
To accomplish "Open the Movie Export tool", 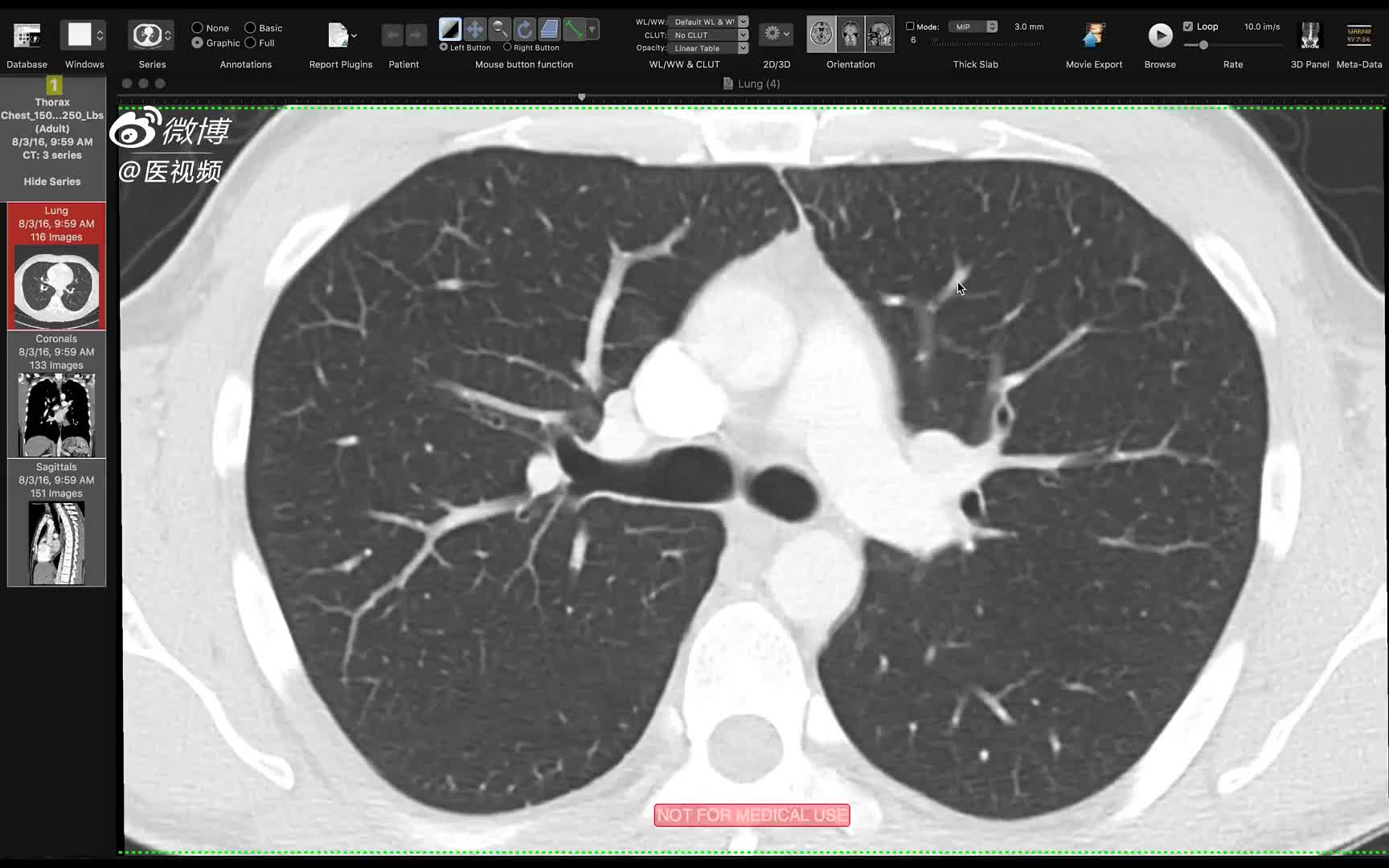I will pyautogui.click(x=1093, y=35).
